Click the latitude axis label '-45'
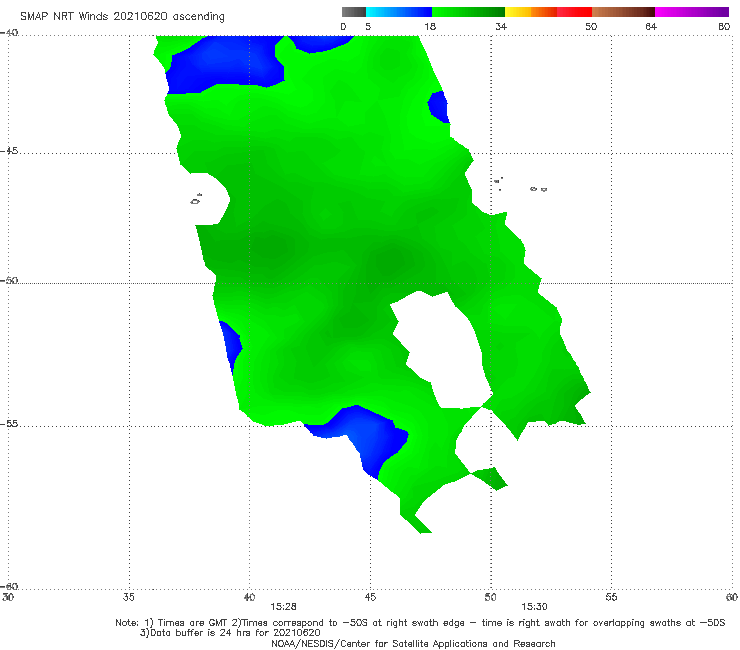Viewport: 740px width, 650px height. tap(9, 151)
